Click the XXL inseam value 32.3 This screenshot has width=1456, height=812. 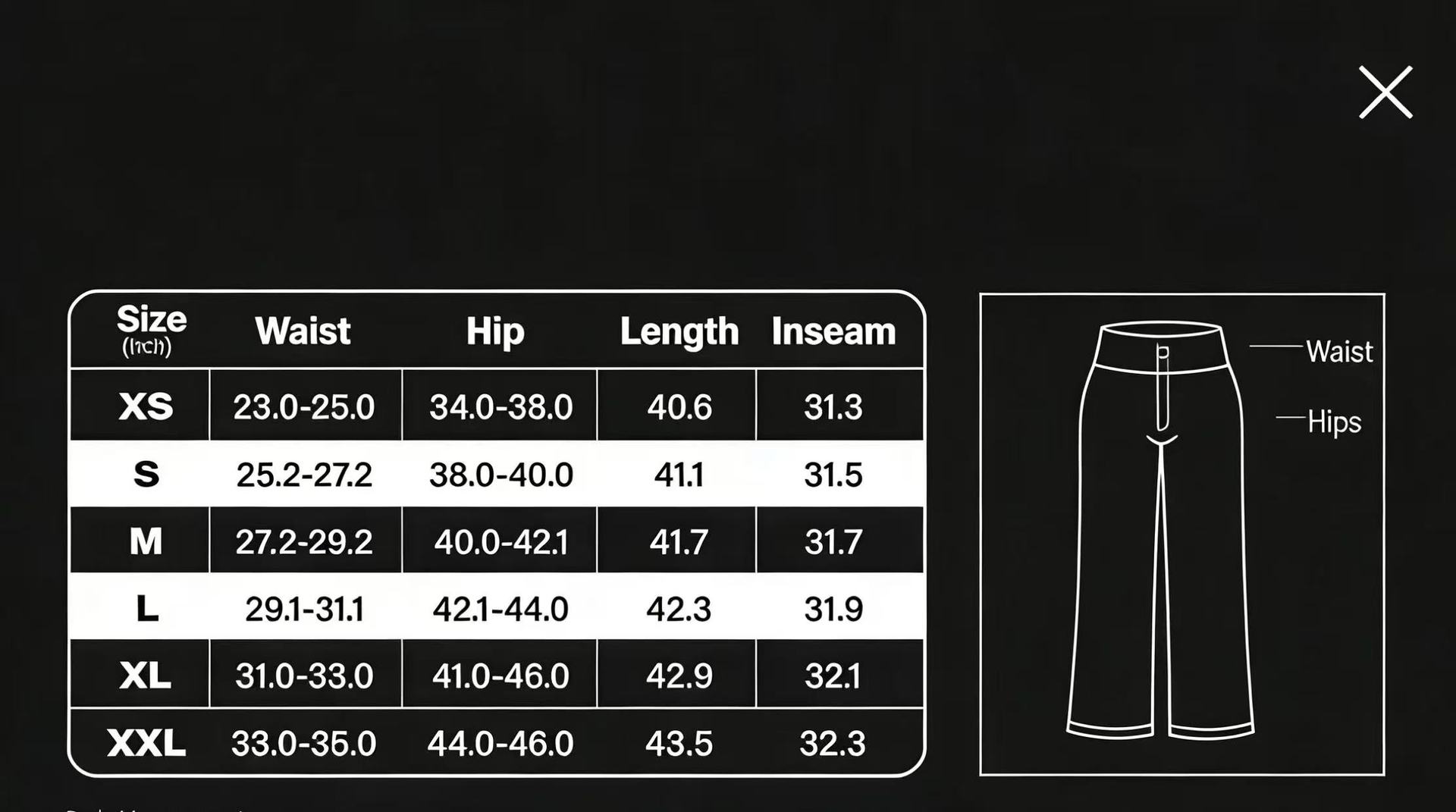click(x=833, y=743)
